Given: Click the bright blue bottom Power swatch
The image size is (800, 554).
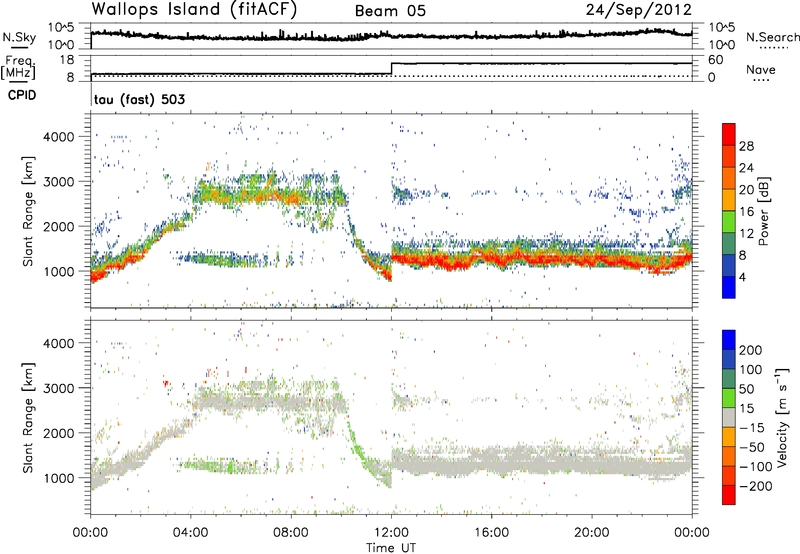Looking at the screenshot, I should tap(729, 287).
